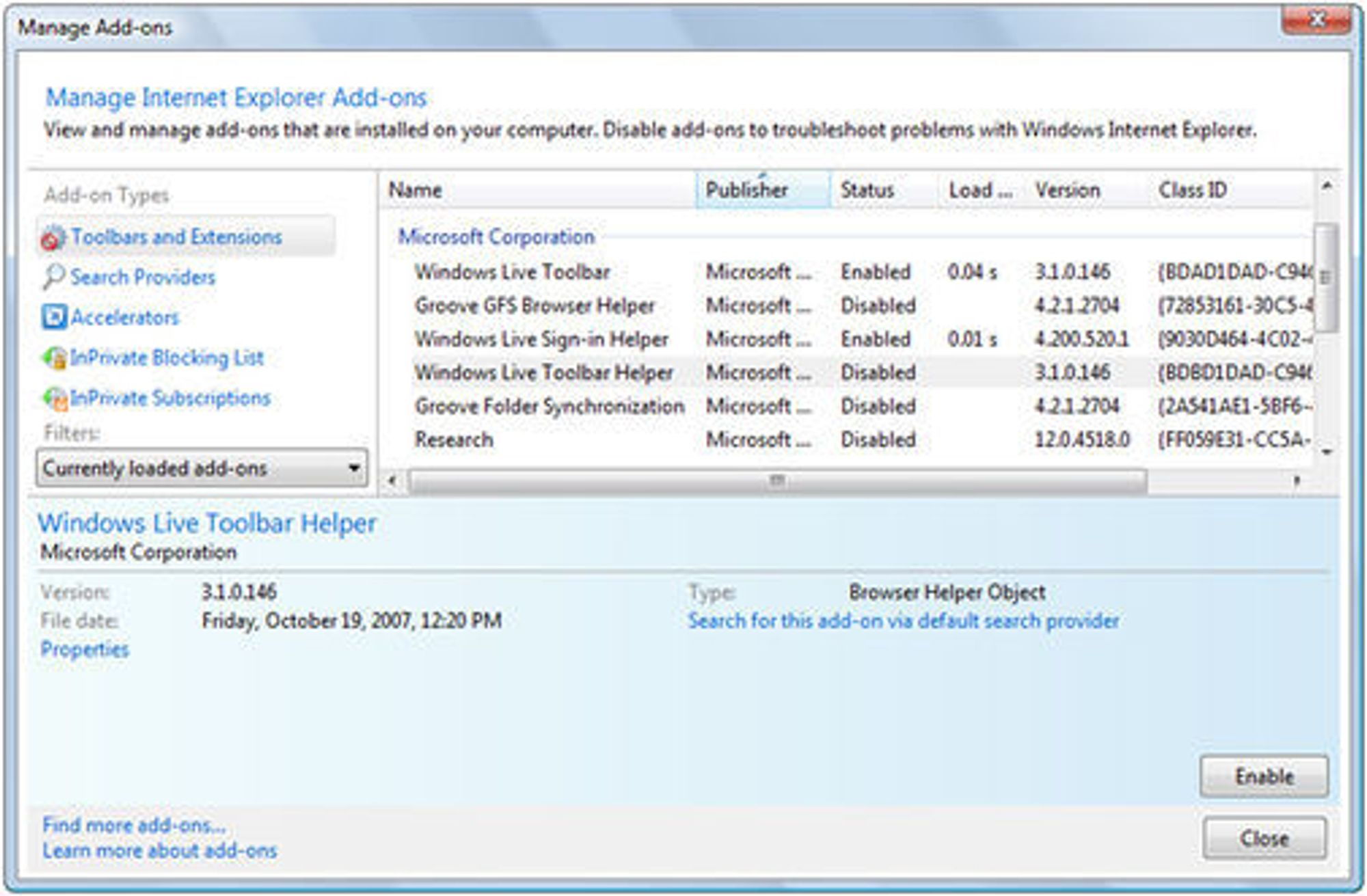This screenshot has width=1367, height=896.
Task: Click the 0.04 s load time cell
Action: 973,272
